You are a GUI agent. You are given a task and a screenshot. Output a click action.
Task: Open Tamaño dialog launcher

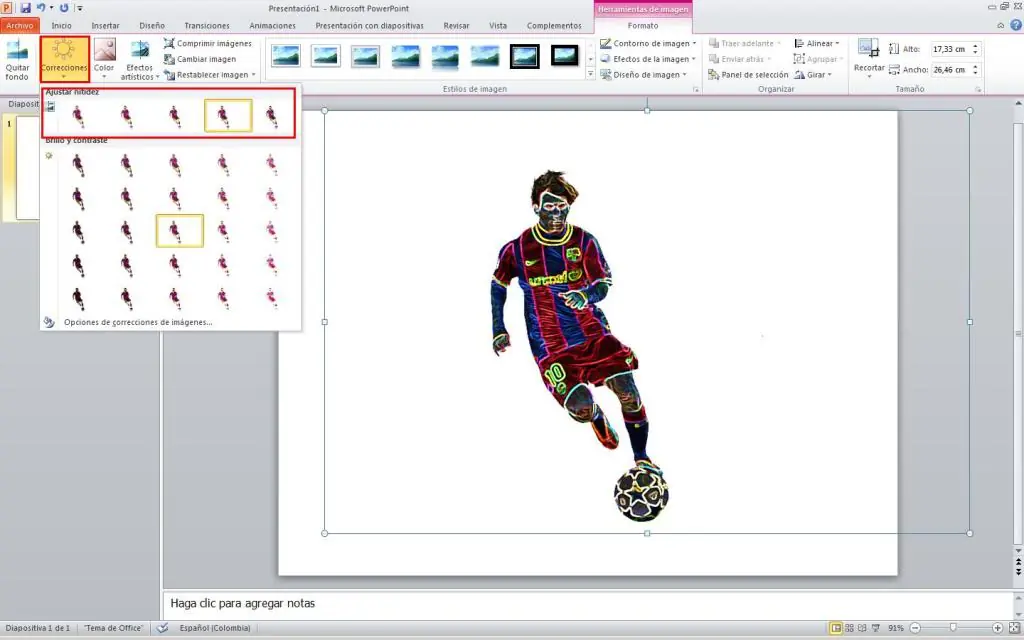[978, 89]
